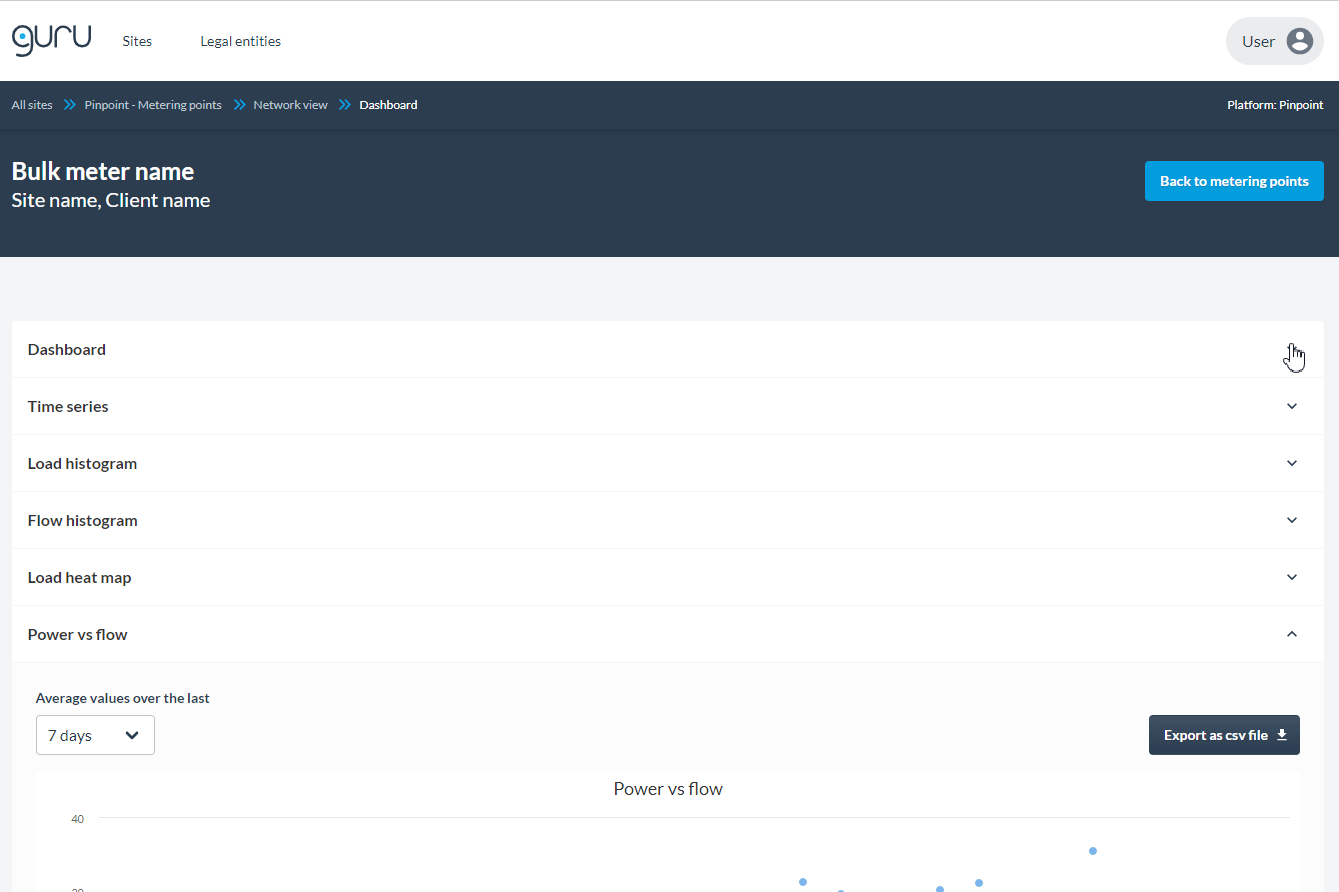The image size is (1339, 892).
Task: Click the breadcrumb separator after All sites
Action: [x=68, y=104]
